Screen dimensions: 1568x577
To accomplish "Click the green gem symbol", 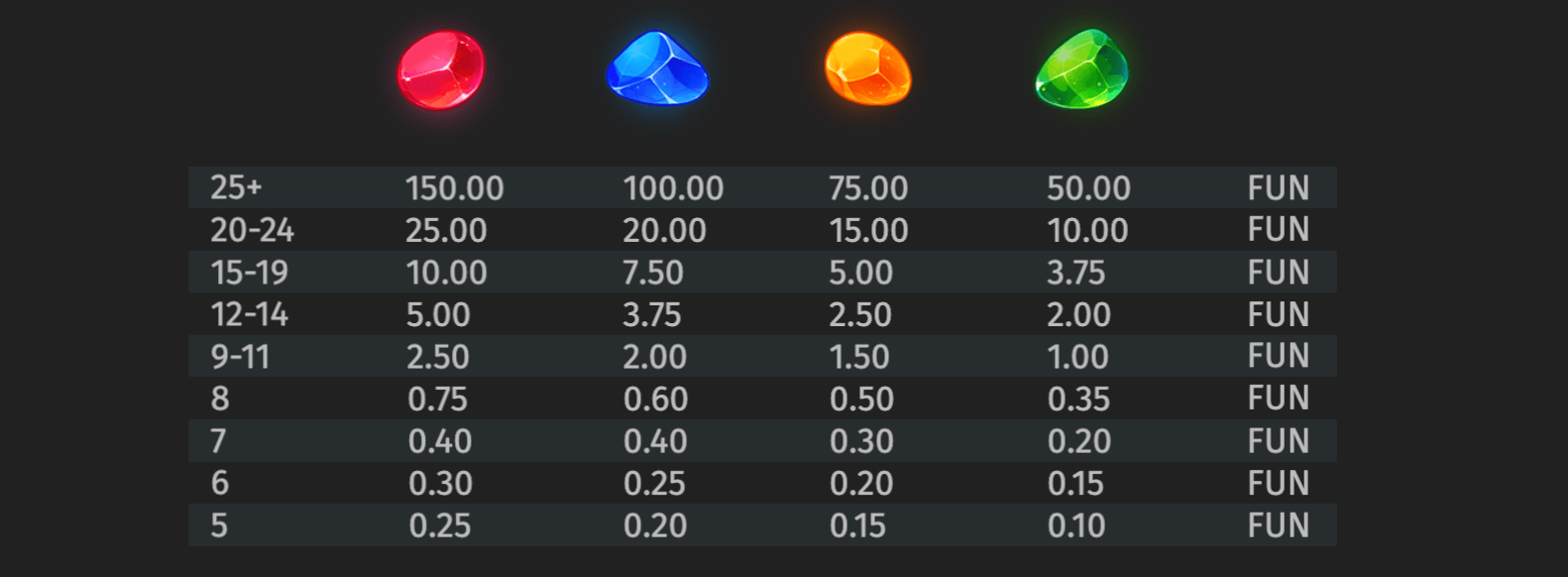I will click(1081, 68).
